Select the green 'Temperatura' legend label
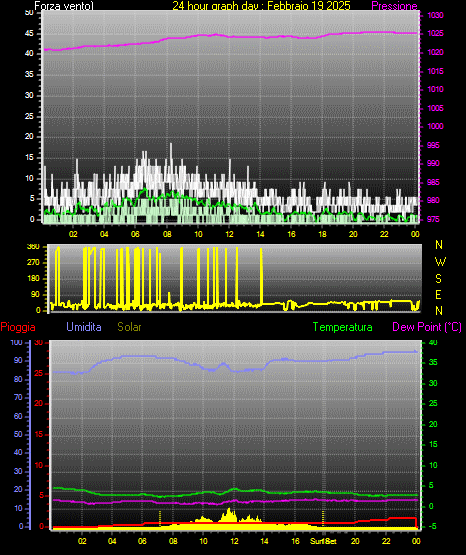 [x=342, y=327]
